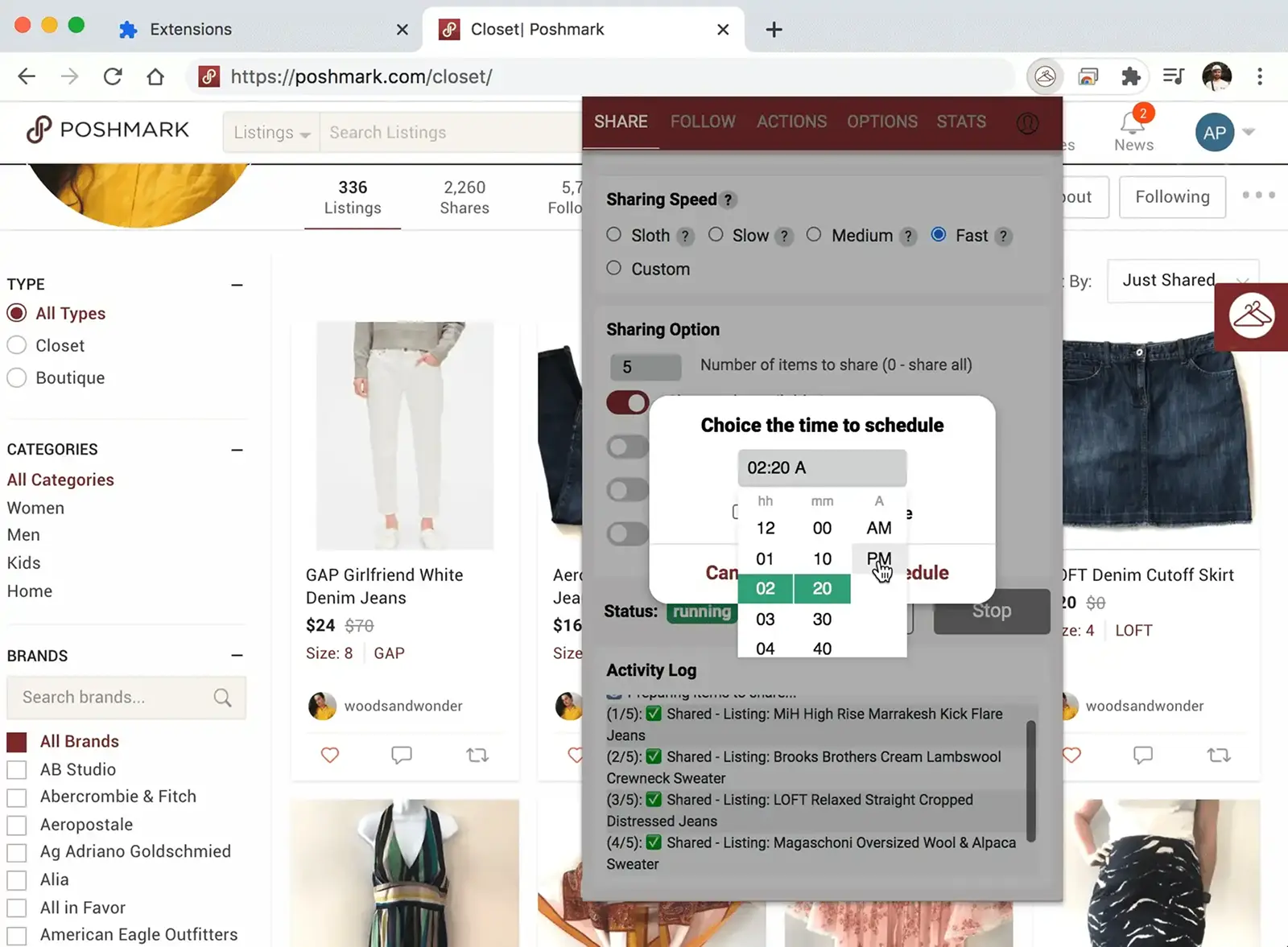Open the Women category

click(x=35, y=508)
